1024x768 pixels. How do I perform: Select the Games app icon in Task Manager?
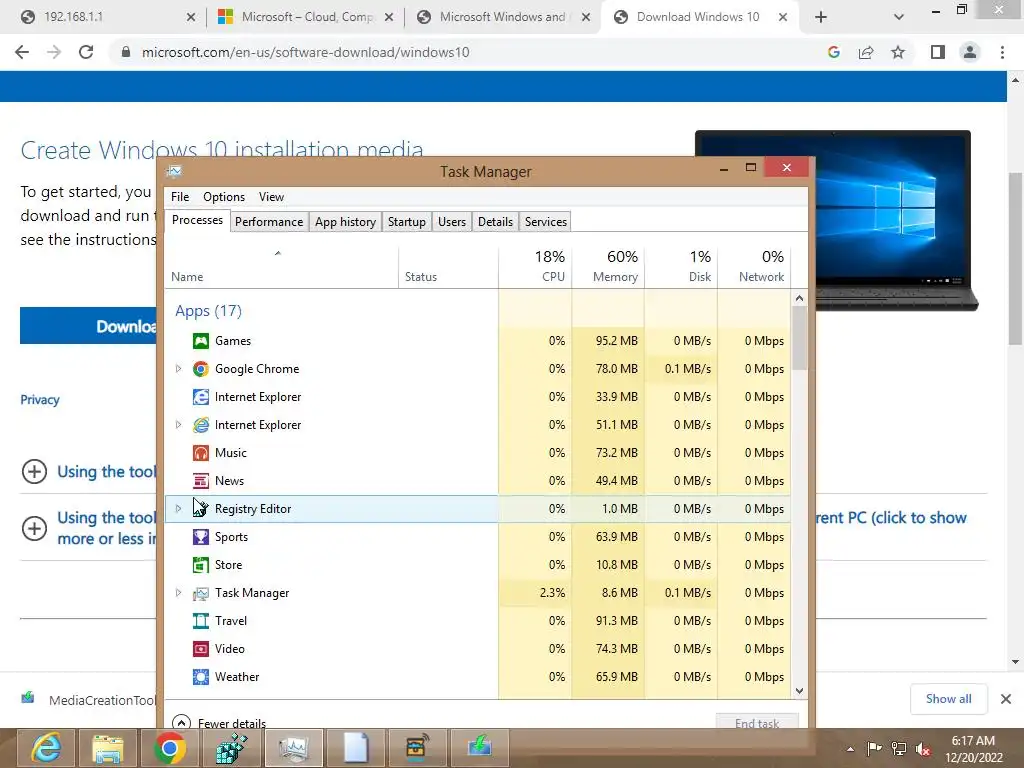click(200, 341)
